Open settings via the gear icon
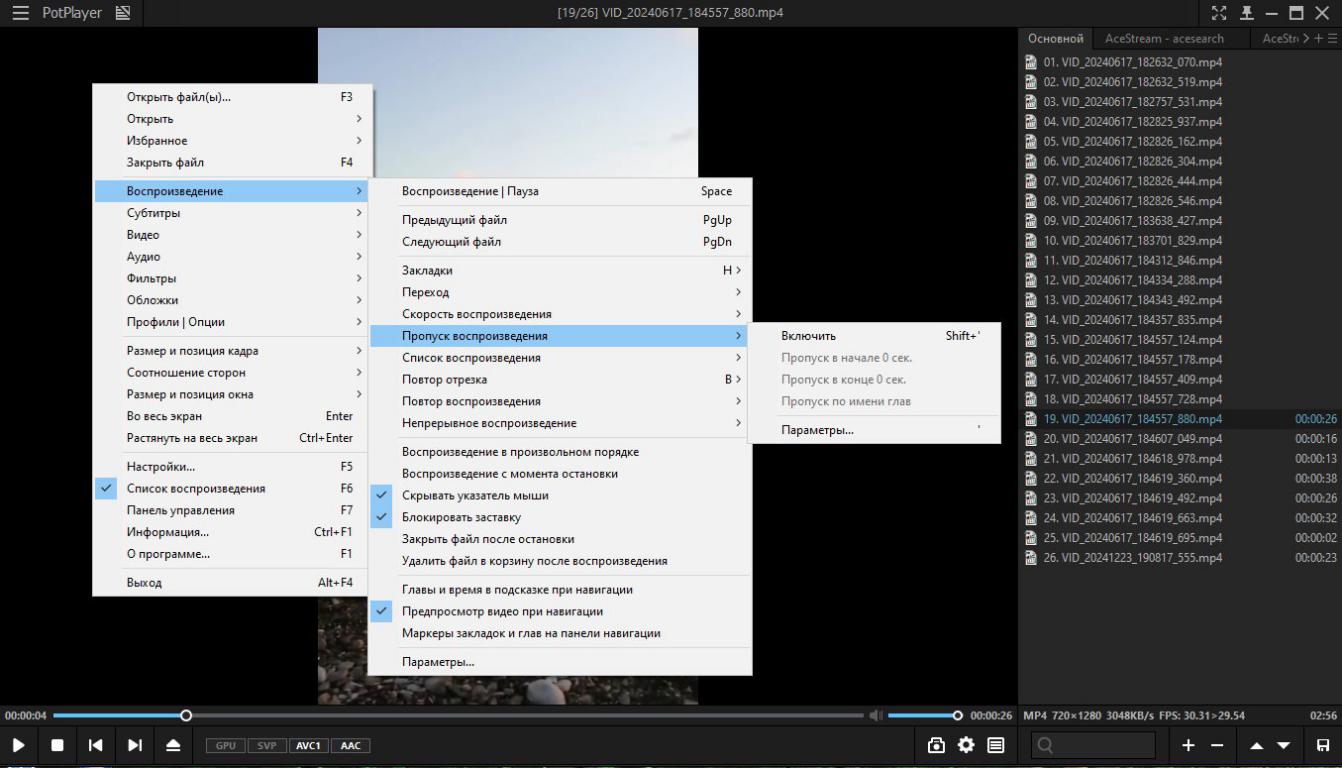This screenshot has height=768, width=1342. [x=966, y=745]
